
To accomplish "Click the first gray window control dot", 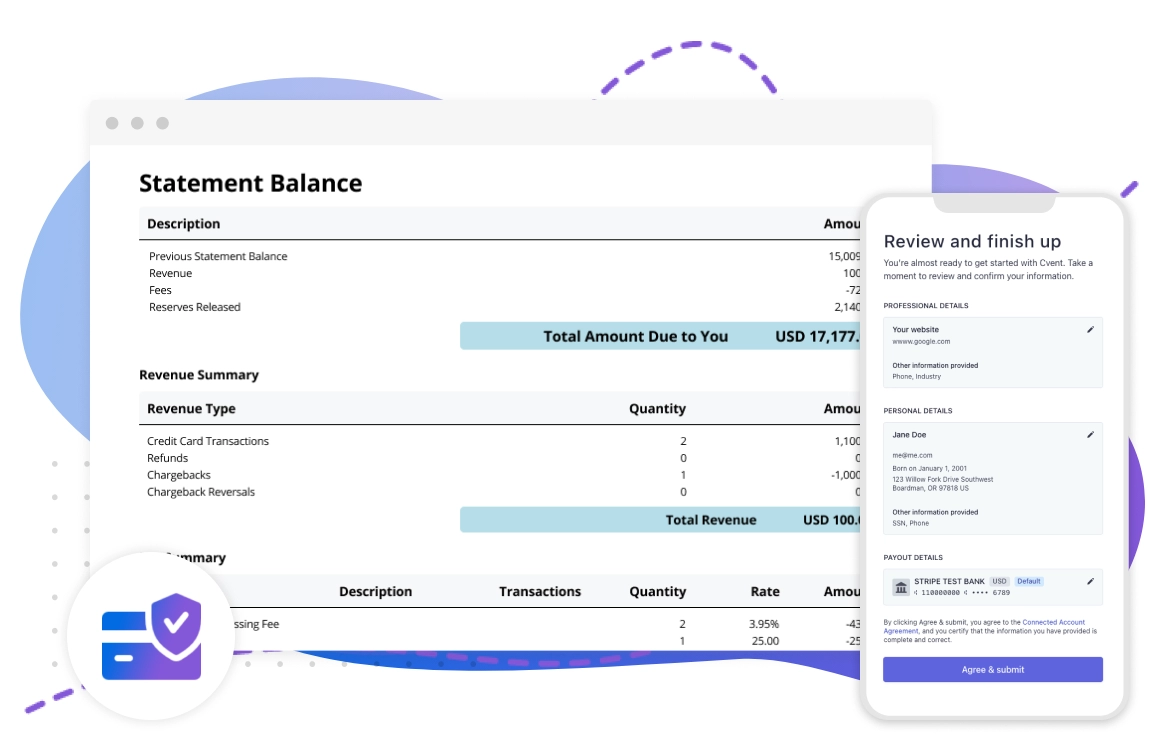I will (112, 123).
